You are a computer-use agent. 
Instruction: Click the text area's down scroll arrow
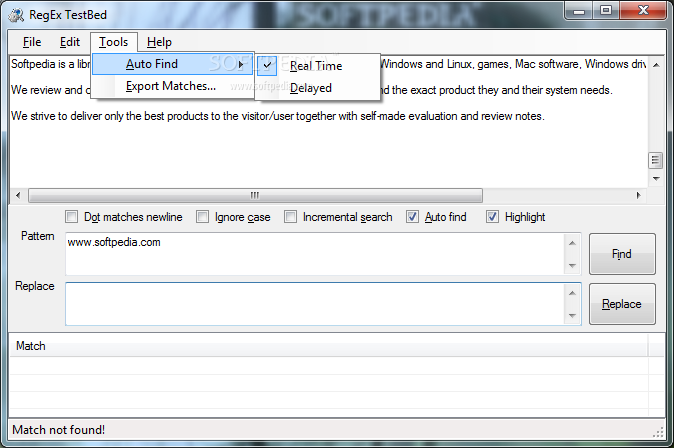tap(656, 178)
